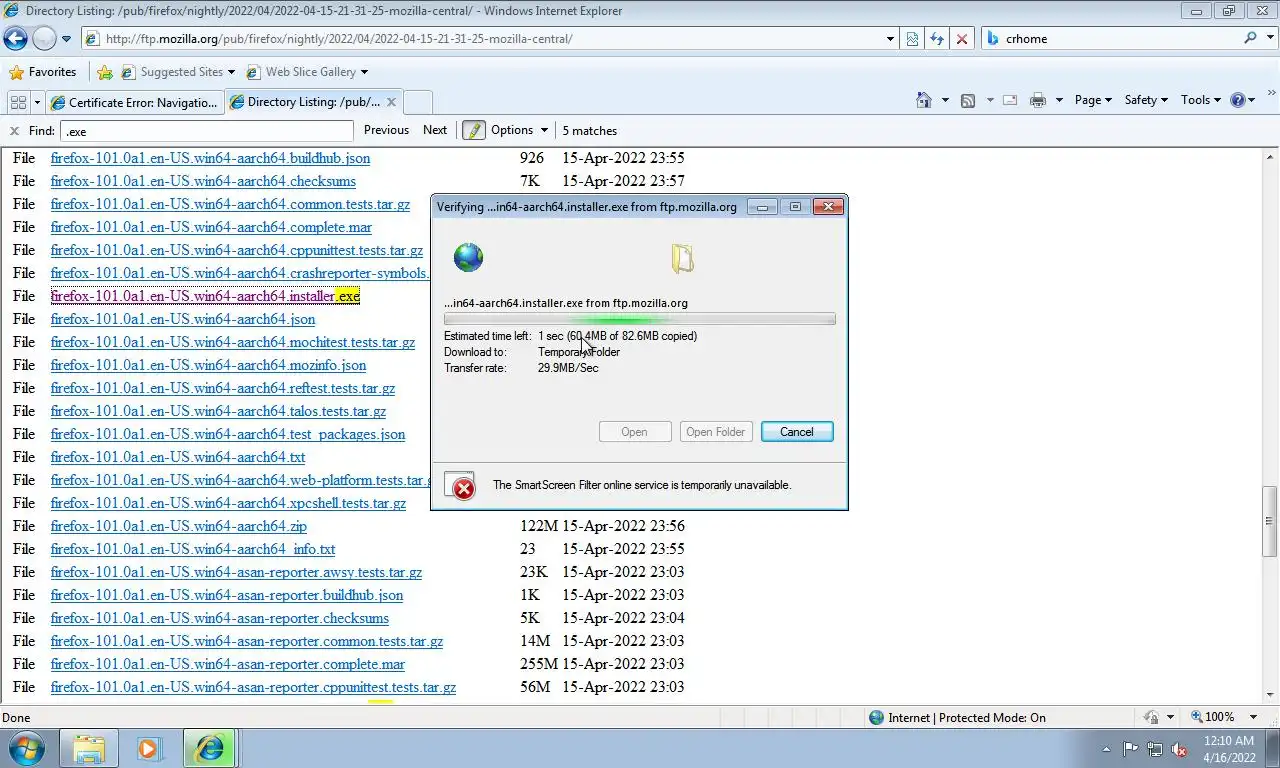Click Internet Protected Mode status entry
This screenshot has height=768, width=1280.
[x=957, y=717]
